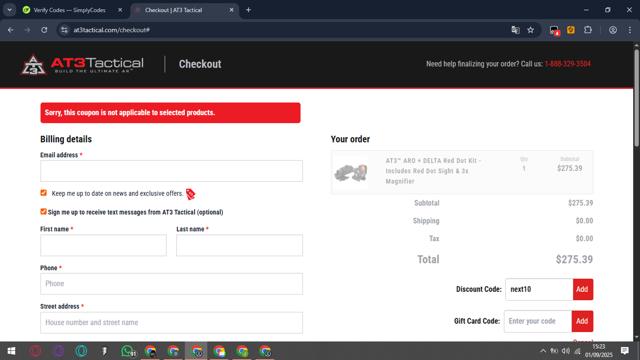640x360 pixels.
Task: Click the Billing details heading
Action: pos(66,139)
